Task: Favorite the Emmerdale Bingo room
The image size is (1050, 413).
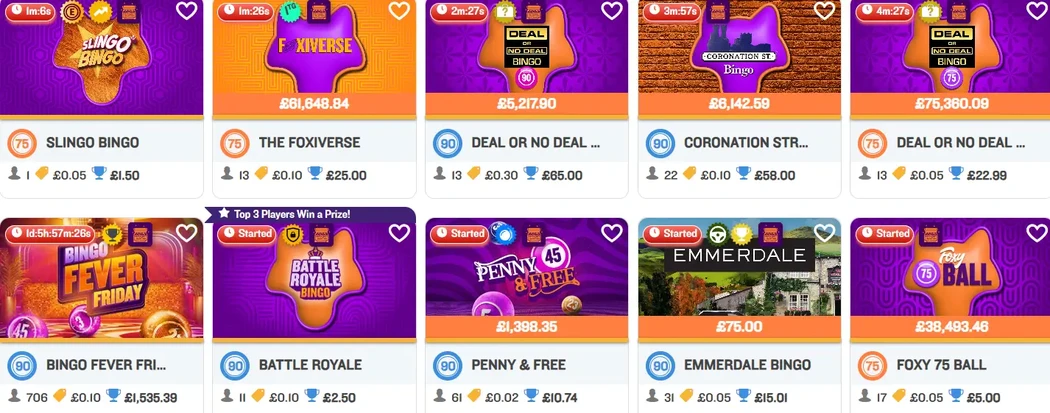Action: point(824,233)
